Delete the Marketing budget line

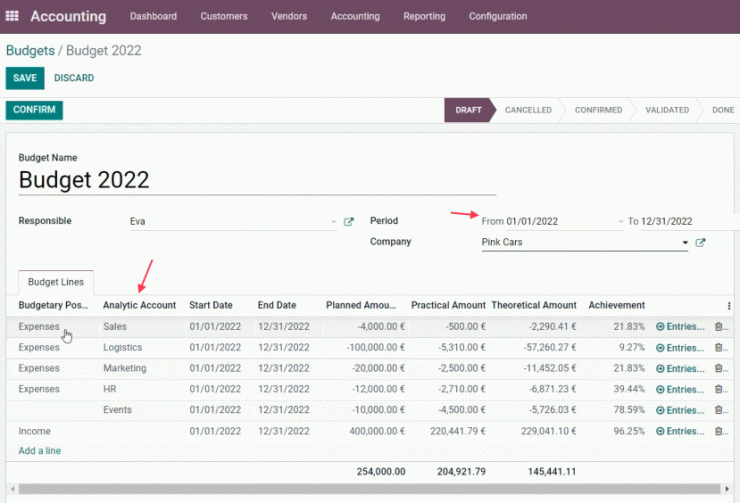click(x=719, y=369)
